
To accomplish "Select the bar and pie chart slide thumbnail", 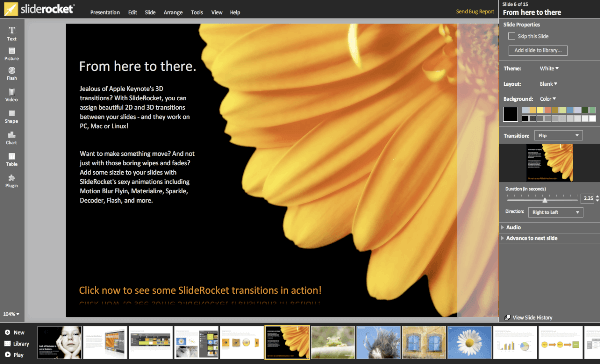I will coord(515,342).
